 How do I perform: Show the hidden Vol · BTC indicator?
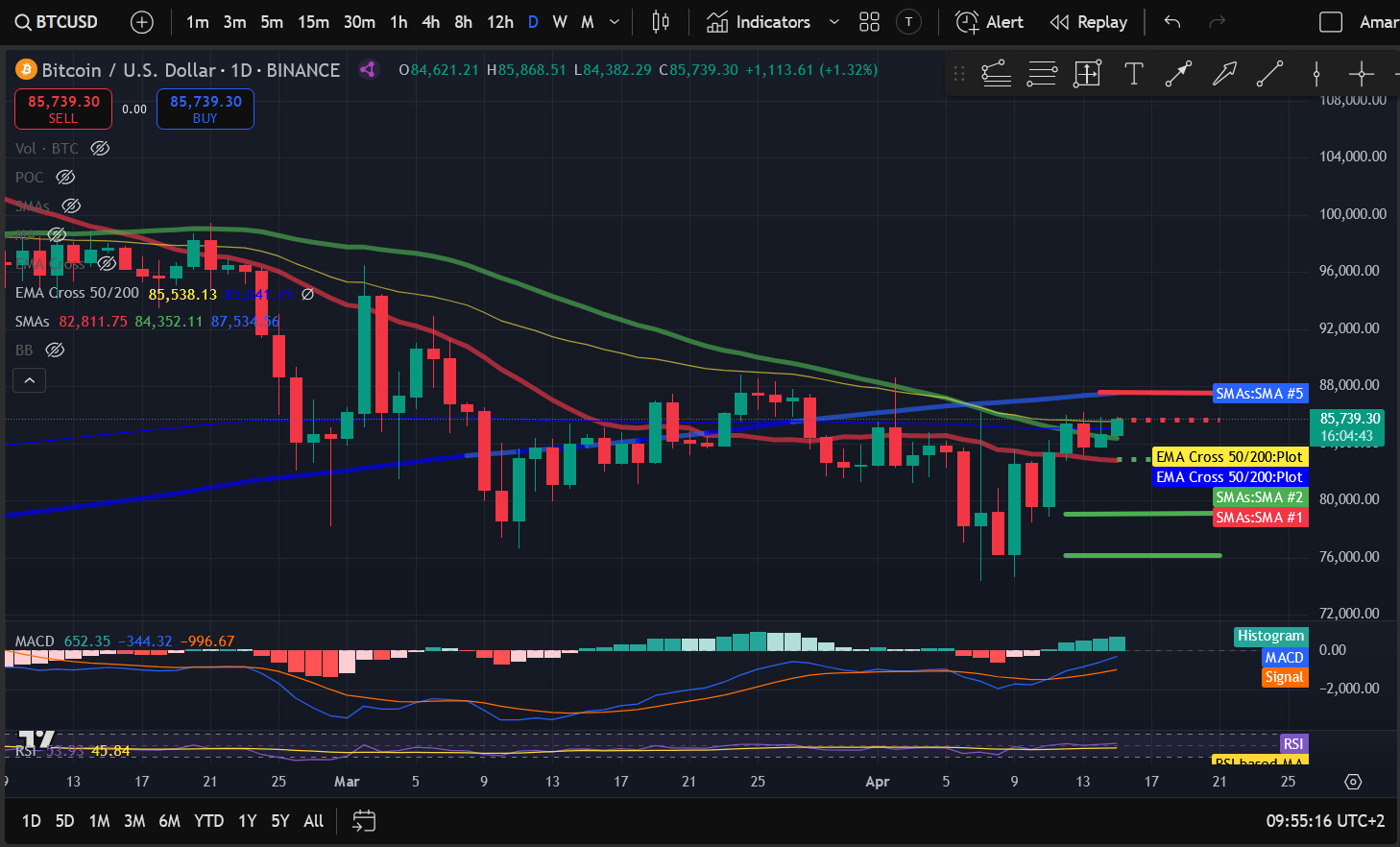pyautogui.click(x=100, y=148)
